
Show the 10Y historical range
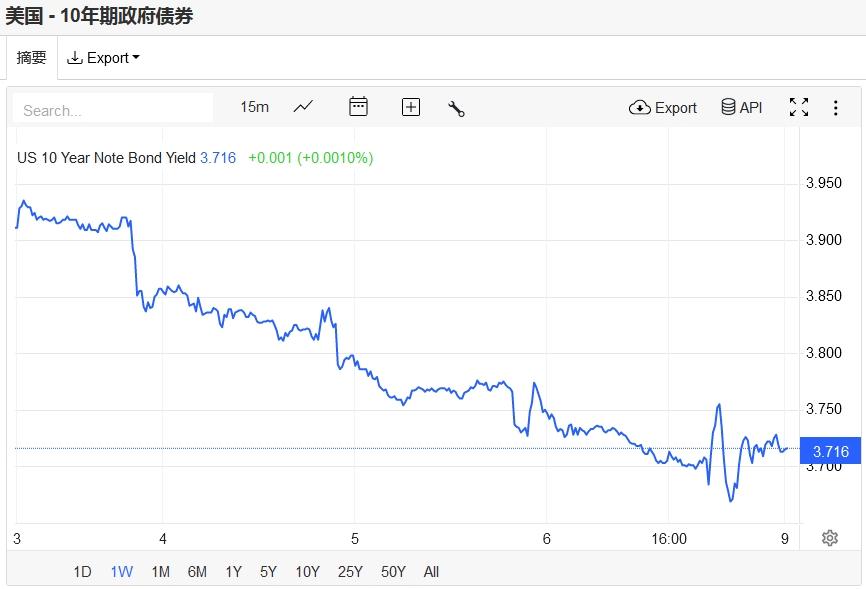307,572
